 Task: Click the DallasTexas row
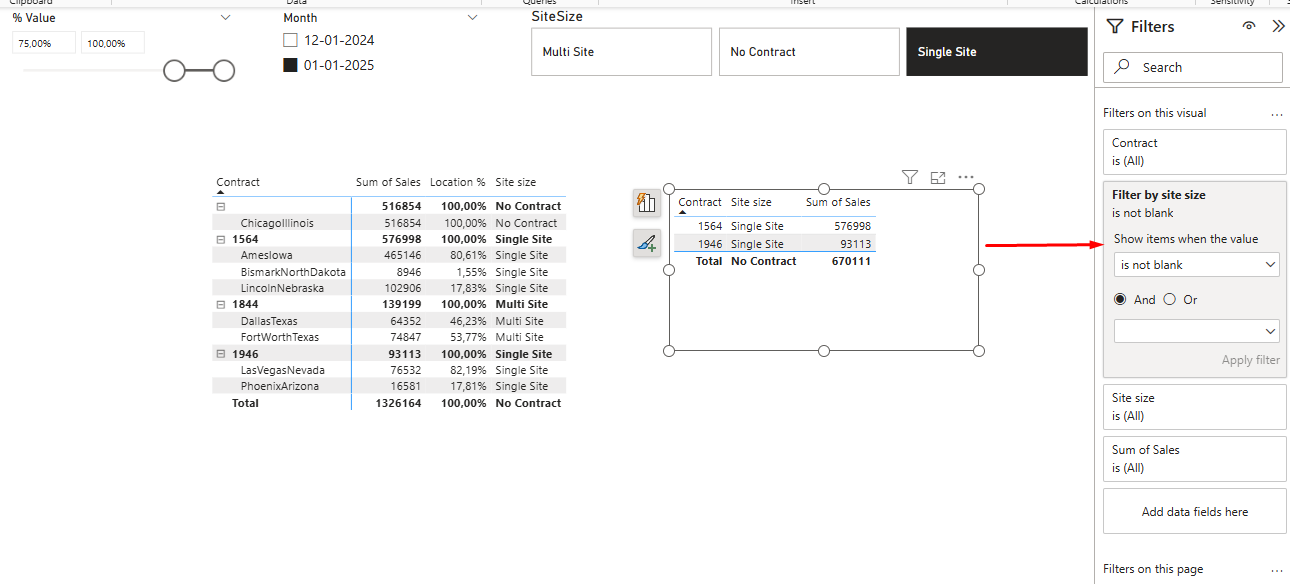tap(389, 321)
